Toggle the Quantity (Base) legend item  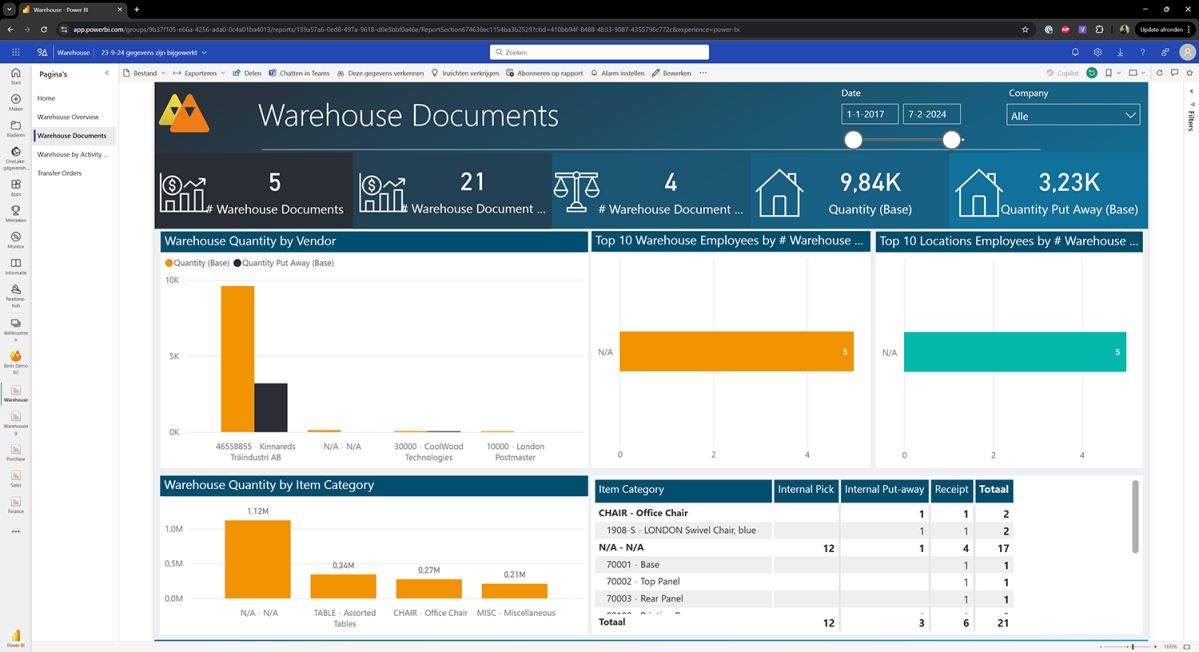198,263
